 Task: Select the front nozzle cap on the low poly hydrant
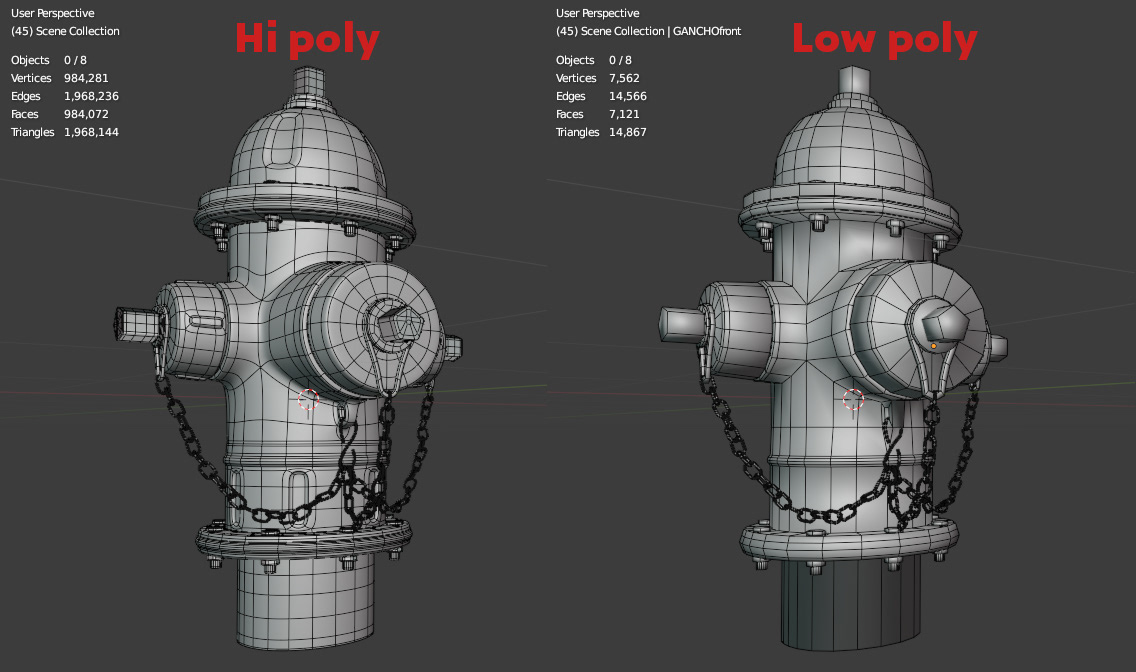[922, 329]
